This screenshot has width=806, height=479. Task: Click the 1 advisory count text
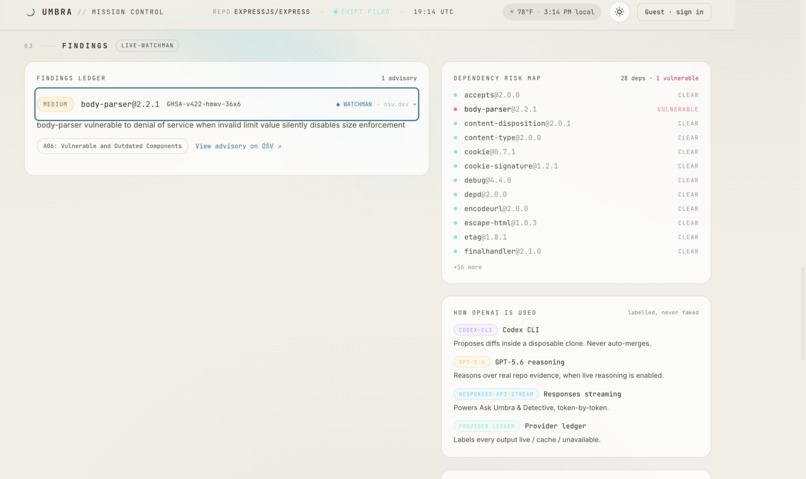(399, 78)
